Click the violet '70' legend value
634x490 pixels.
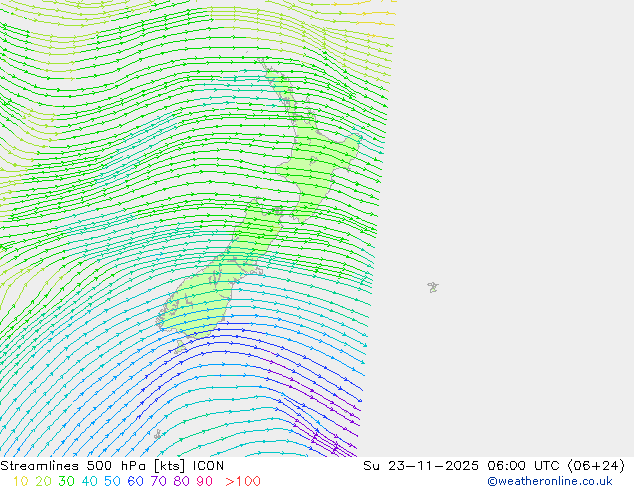tap(158, 481)
